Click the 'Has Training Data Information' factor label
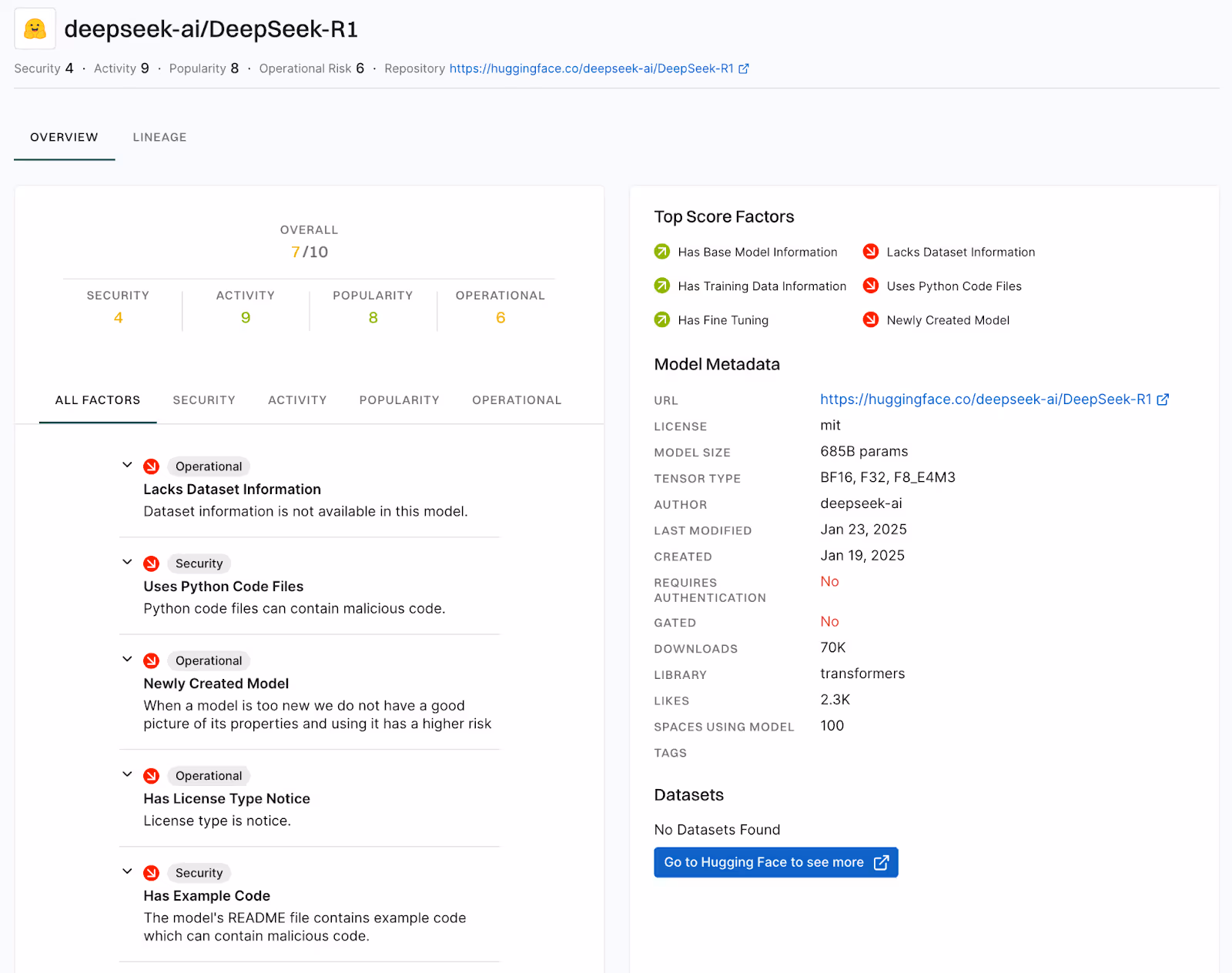 762,286
